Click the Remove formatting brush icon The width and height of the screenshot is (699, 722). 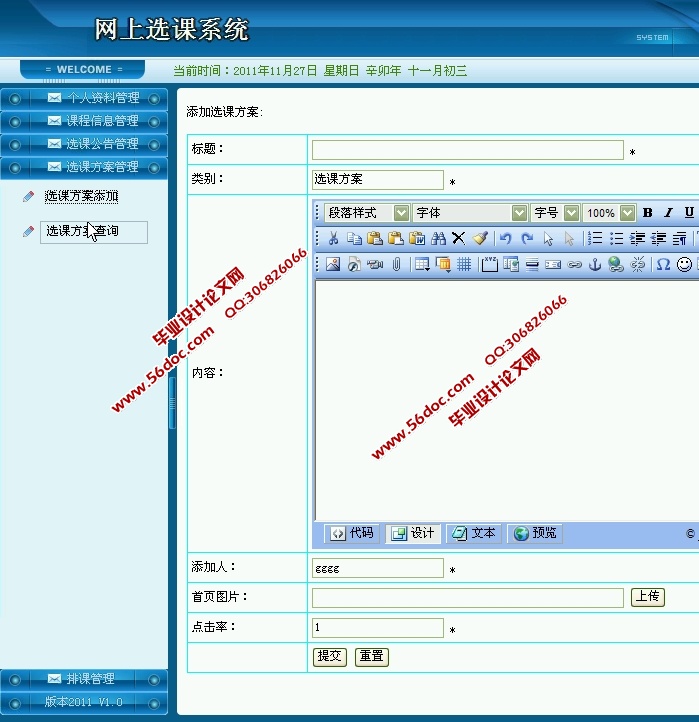pos(480,238)
